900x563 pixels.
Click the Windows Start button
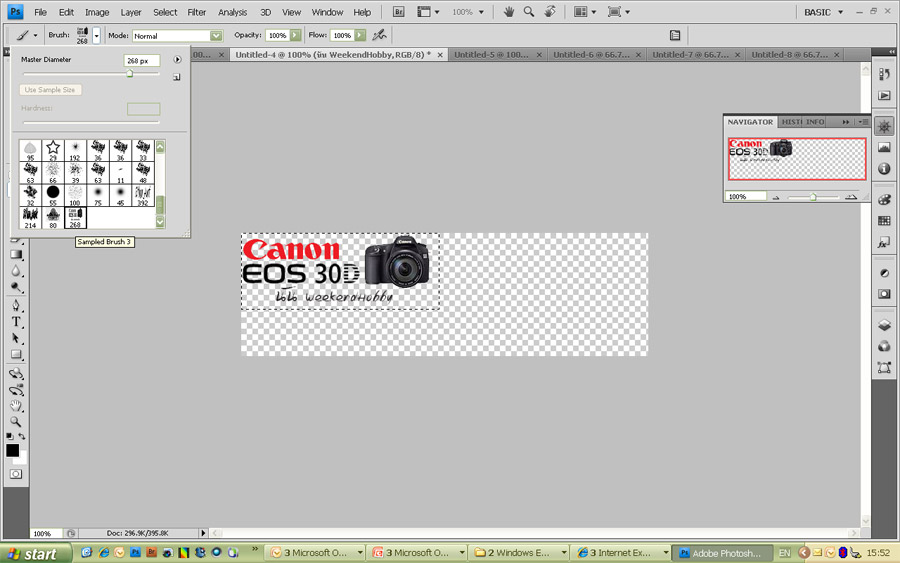coord(35,552)
